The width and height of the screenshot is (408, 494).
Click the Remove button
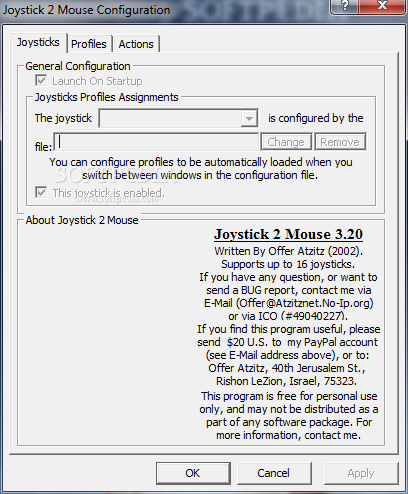click(x=340, y=142)
